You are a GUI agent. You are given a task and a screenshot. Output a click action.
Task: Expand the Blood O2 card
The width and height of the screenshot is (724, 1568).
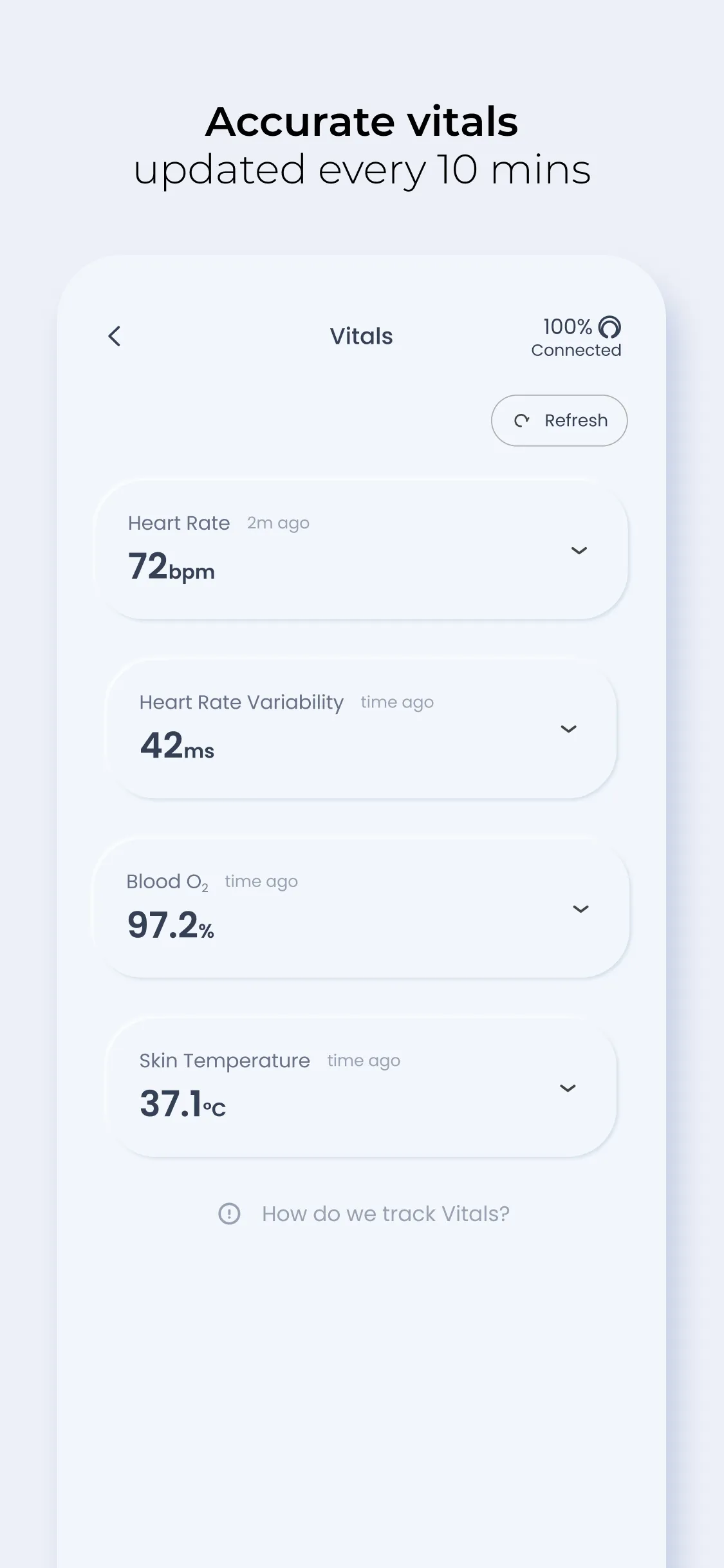(x=580, y=909)
